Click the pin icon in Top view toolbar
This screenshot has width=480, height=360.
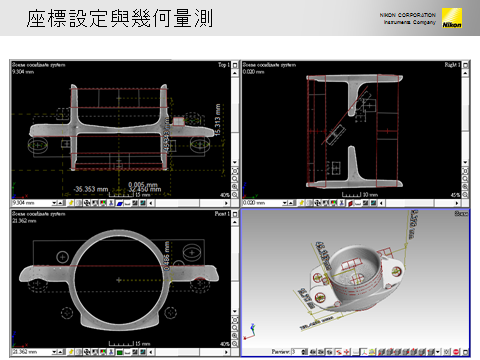[x=71, y=203]
